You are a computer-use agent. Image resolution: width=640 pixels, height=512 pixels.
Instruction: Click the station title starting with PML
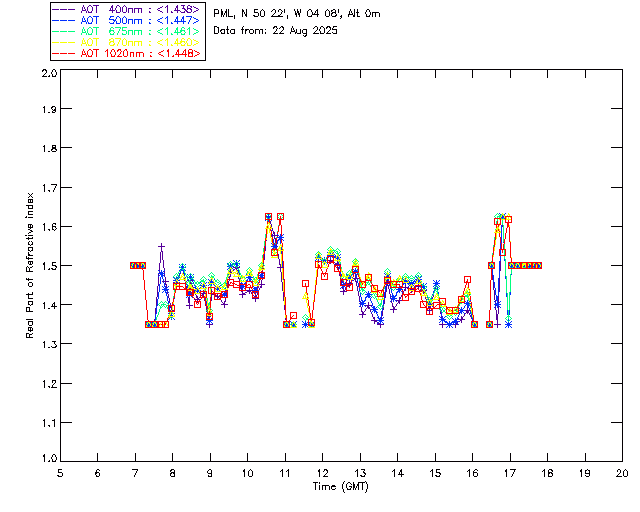(297, 13)
